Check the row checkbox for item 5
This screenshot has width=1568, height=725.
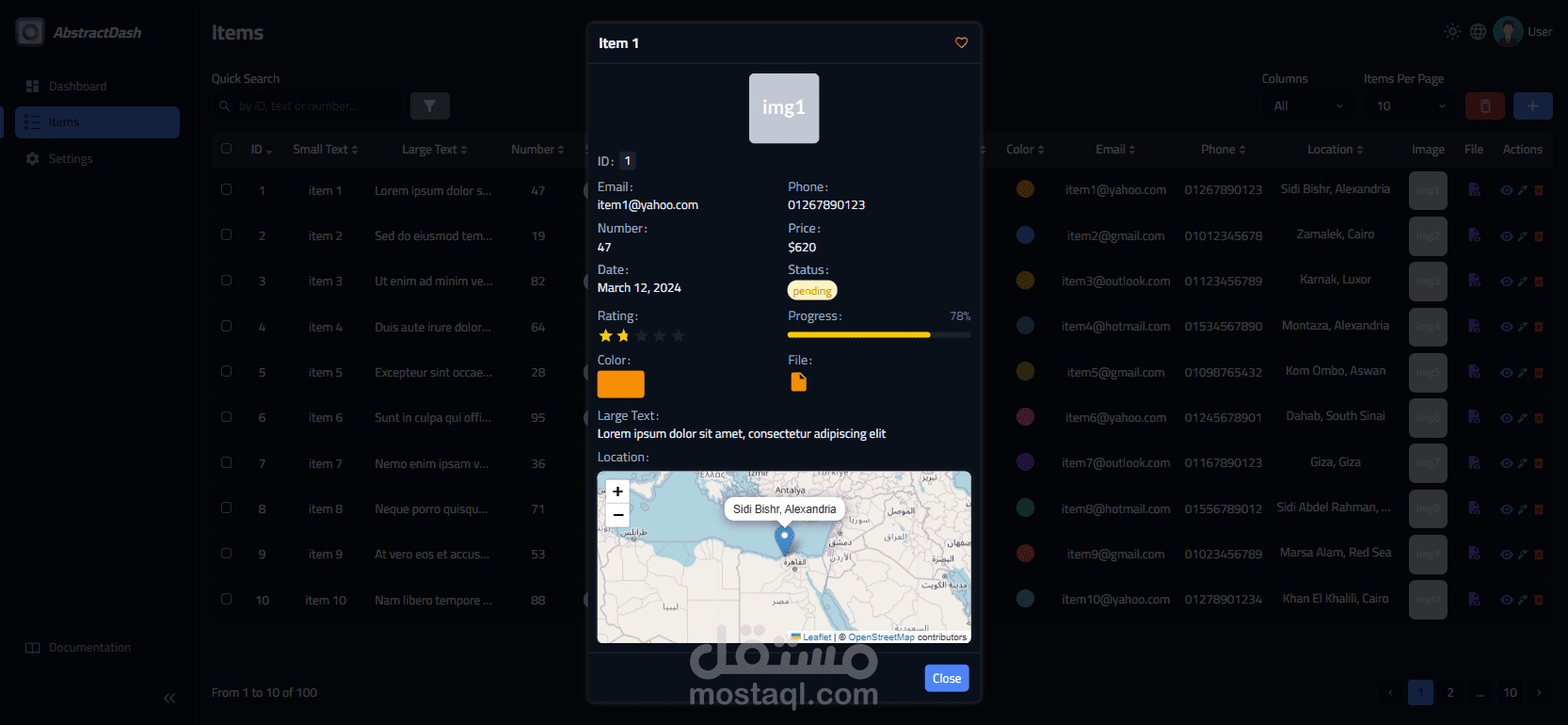[x=226, y=371]
